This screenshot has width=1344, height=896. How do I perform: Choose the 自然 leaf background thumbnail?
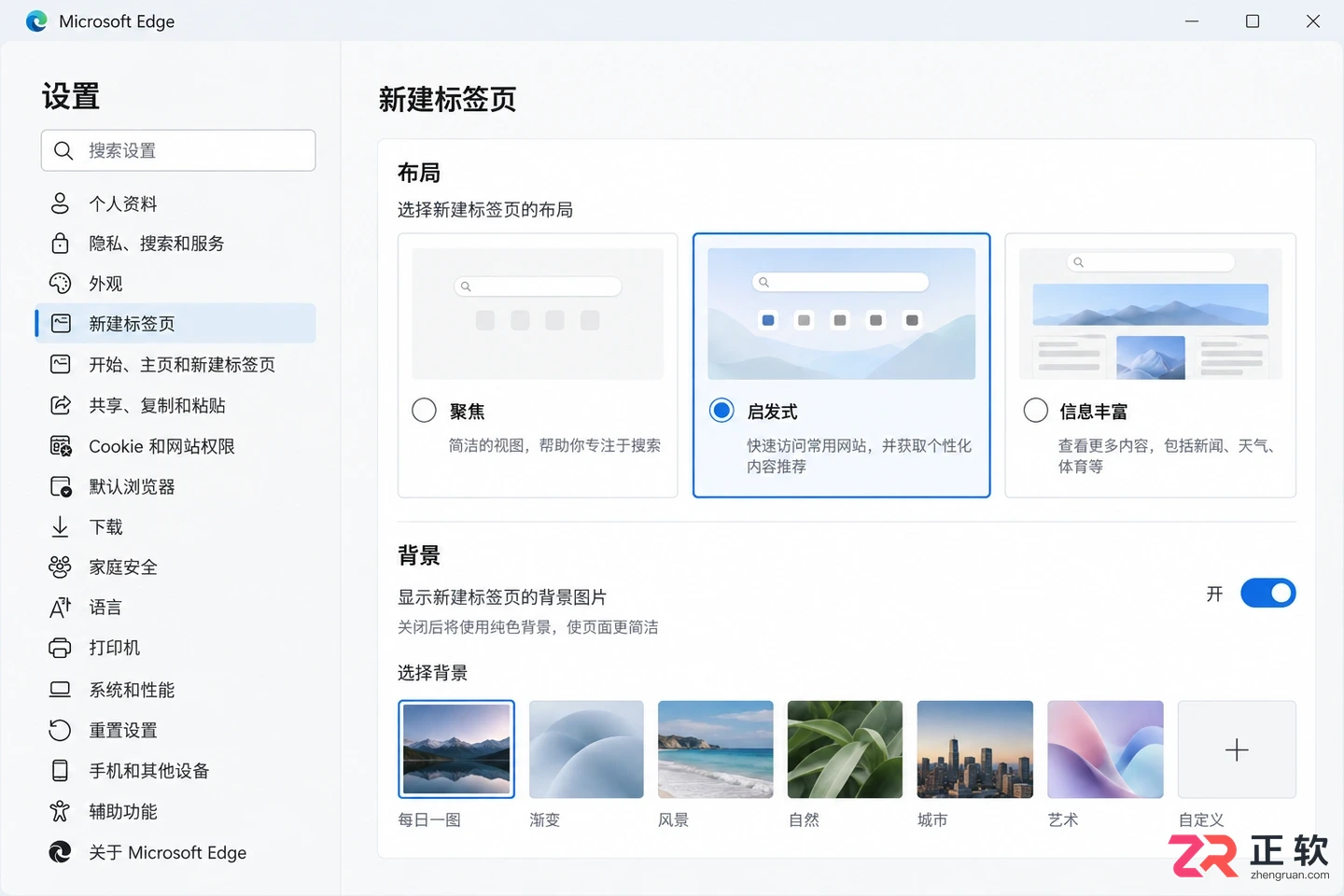coord(846,749)
